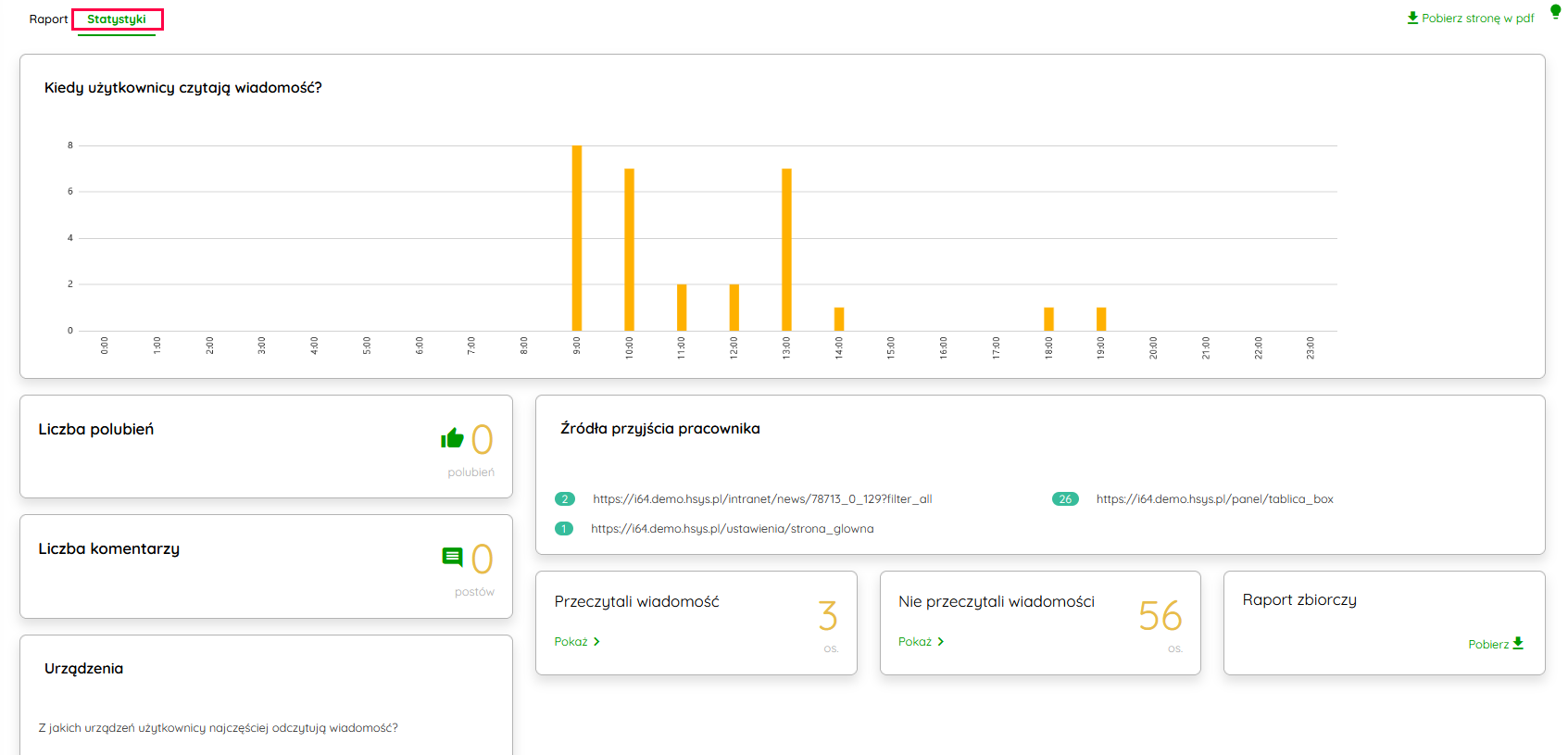The height and width of the screenshot is (755, 1568).
Task: Click the 9:00 bar in the chart
Action: [577, 238]
